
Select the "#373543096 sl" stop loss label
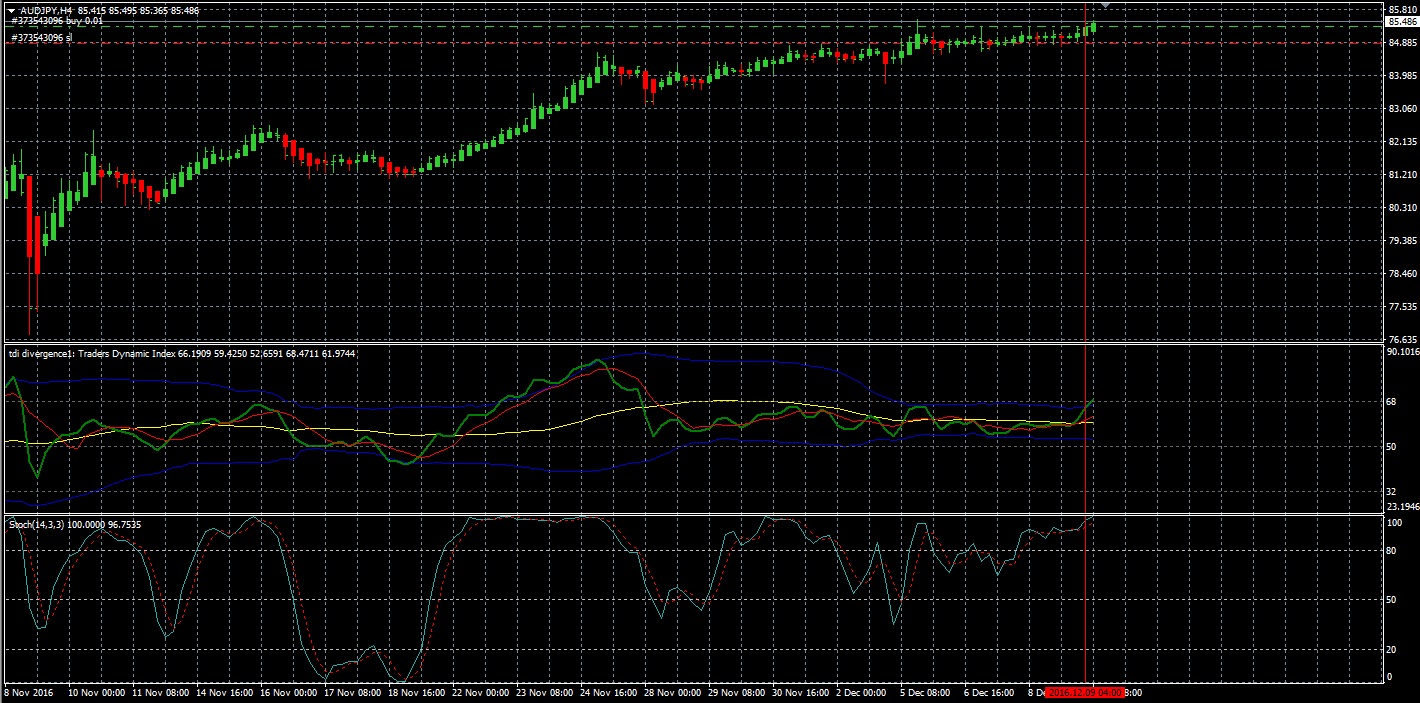click(x=41, y=37)
